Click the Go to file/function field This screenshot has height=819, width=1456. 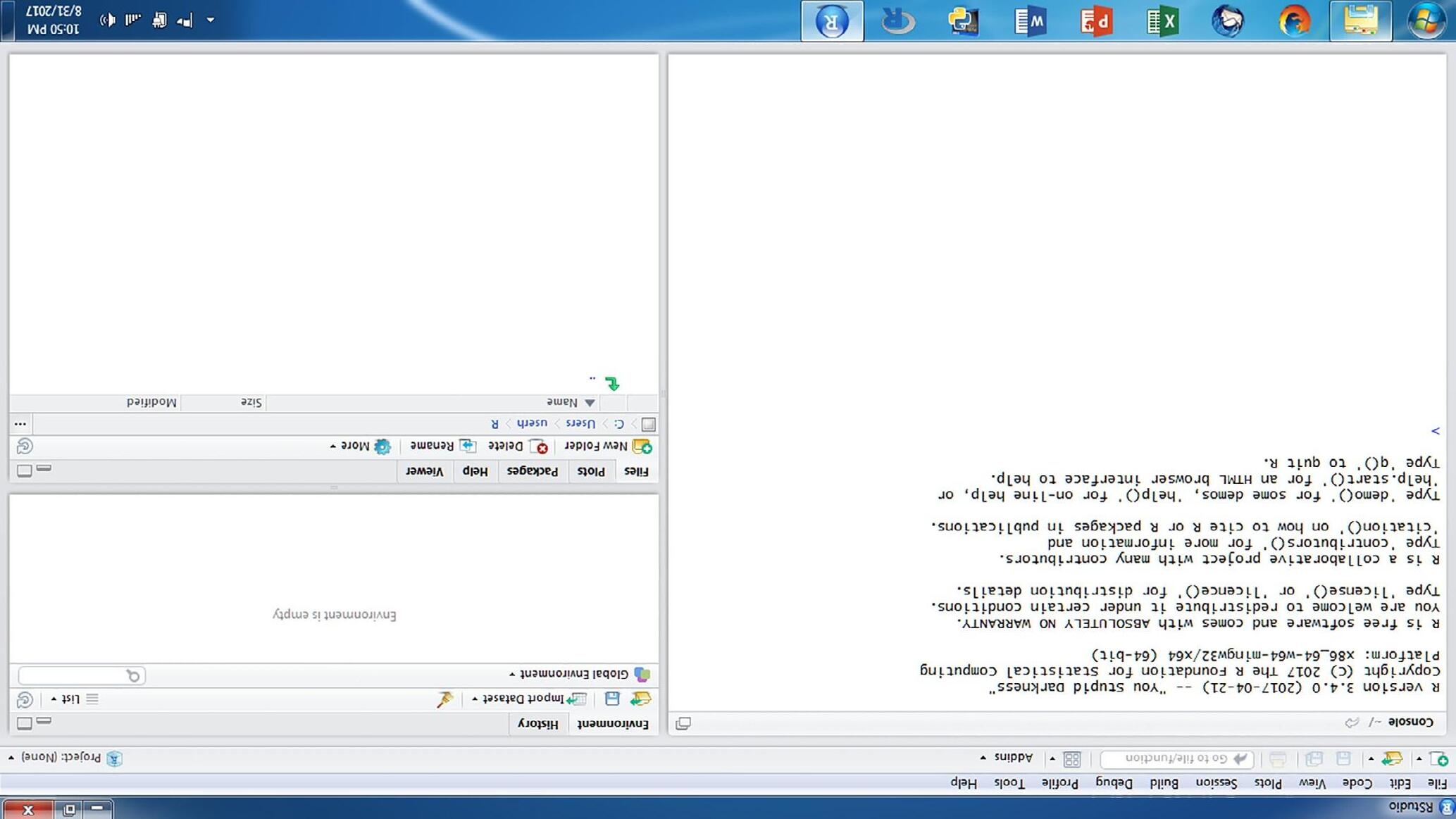1176,758
